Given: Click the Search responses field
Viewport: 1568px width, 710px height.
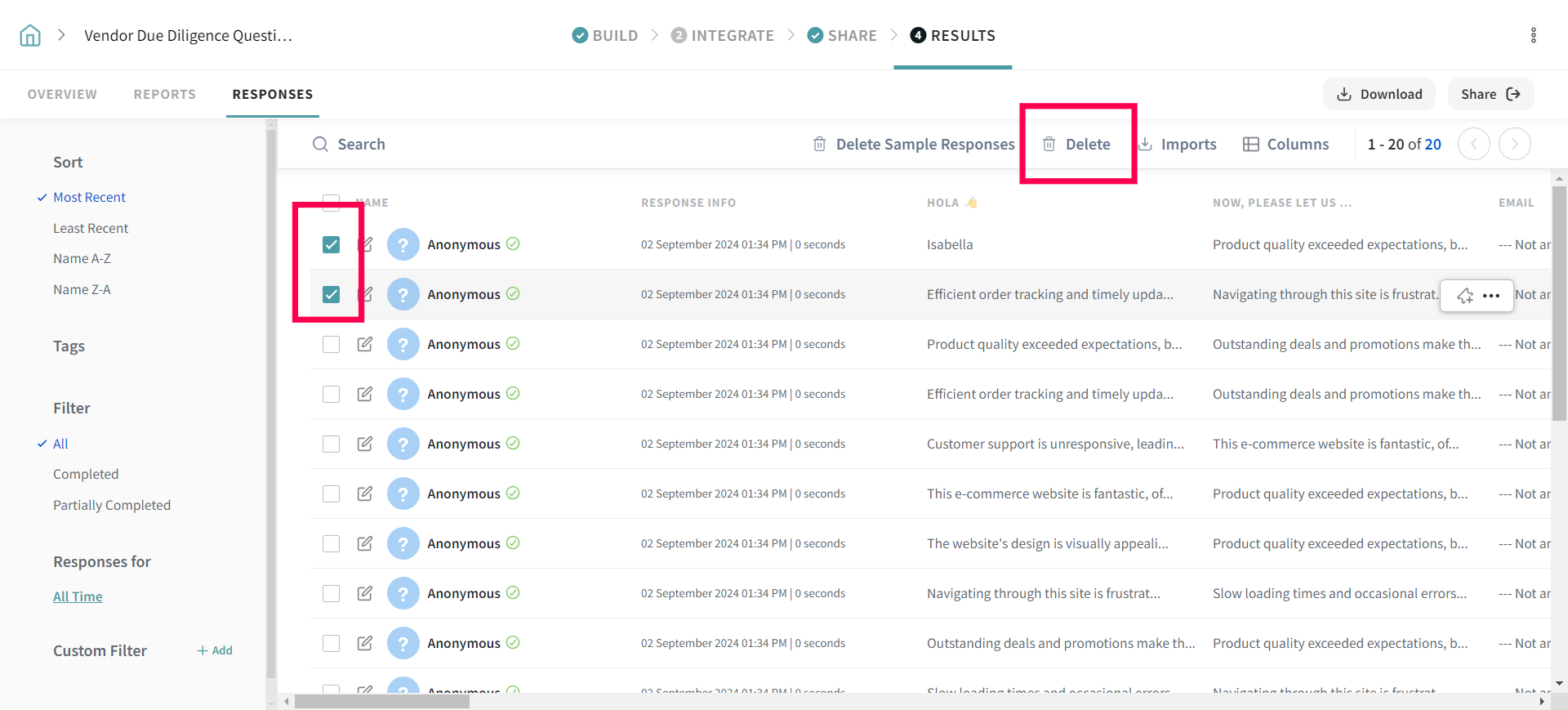Looking at the screenshot, I should [361, 144].
